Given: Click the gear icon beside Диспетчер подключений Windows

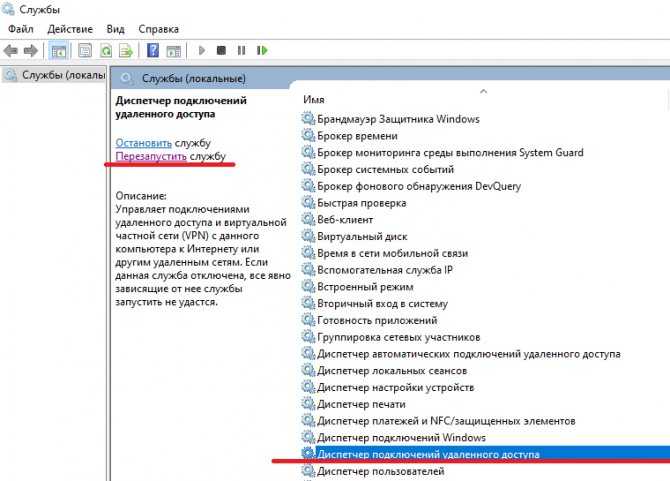Looking at the screenshot, I should pyautogui.click(x=308, y=437).
